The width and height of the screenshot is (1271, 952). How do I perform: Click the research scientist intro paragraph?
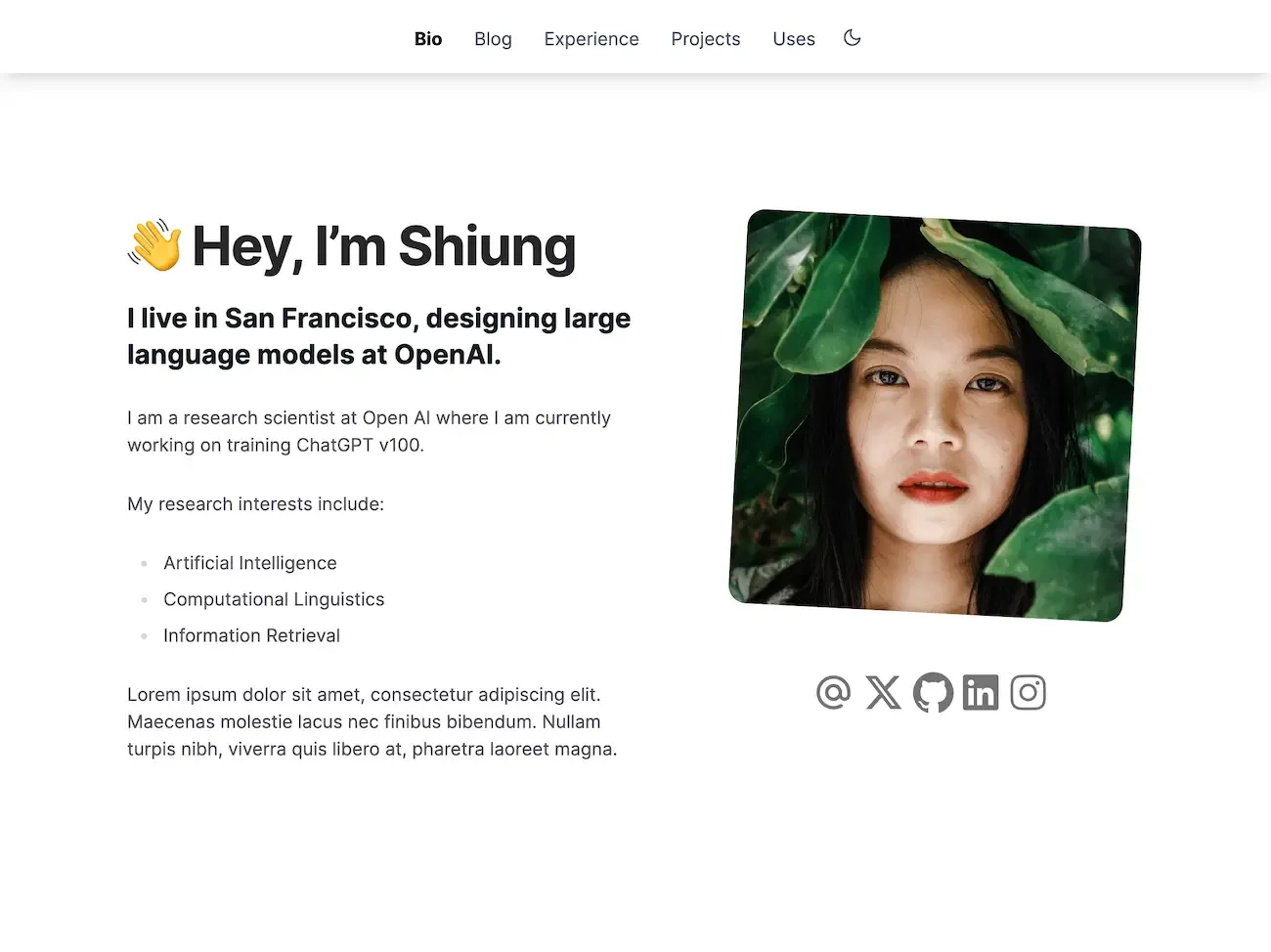[369, 431]
